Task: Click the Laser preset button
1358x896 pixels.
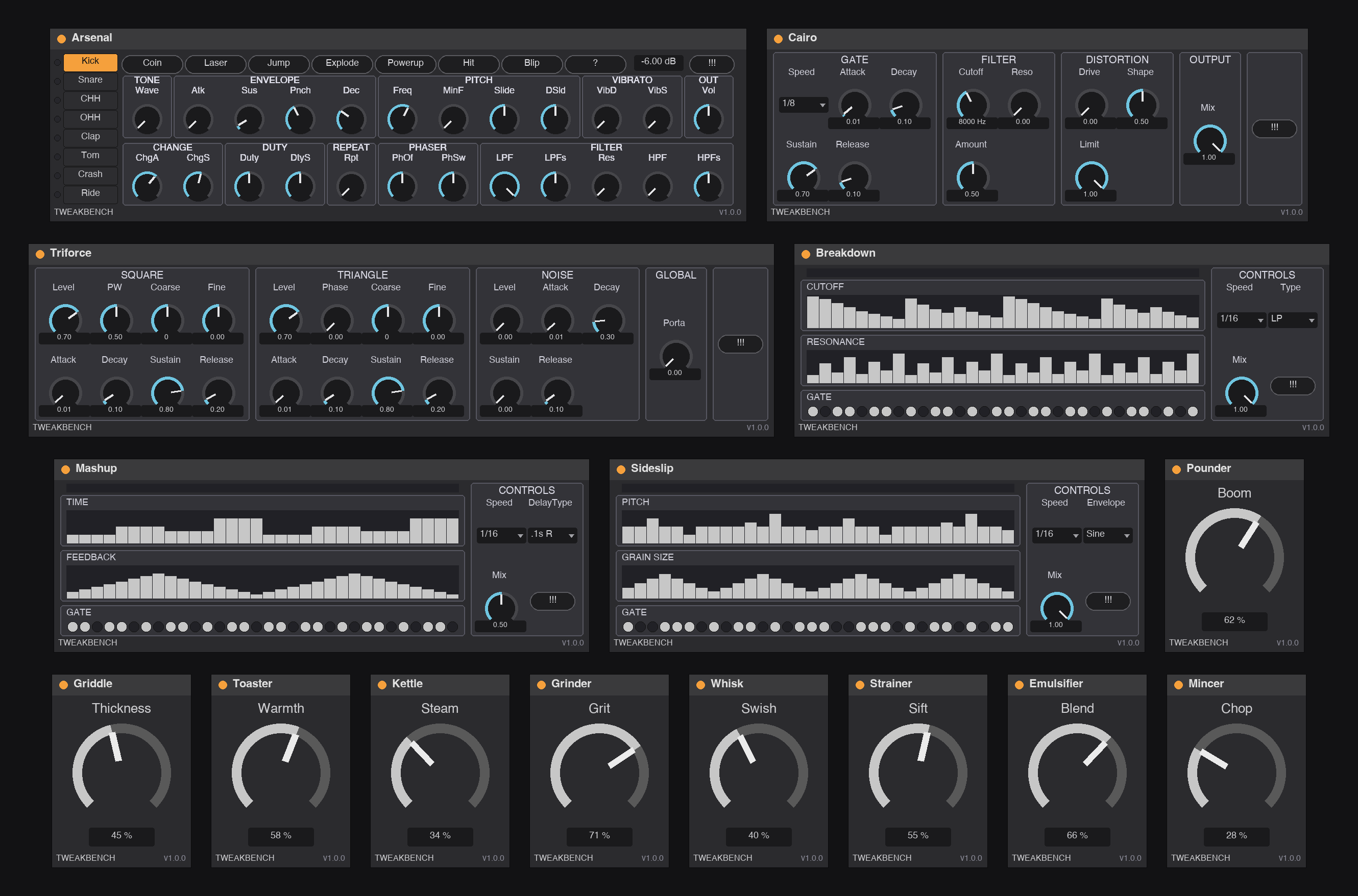Action: point(215,63)
